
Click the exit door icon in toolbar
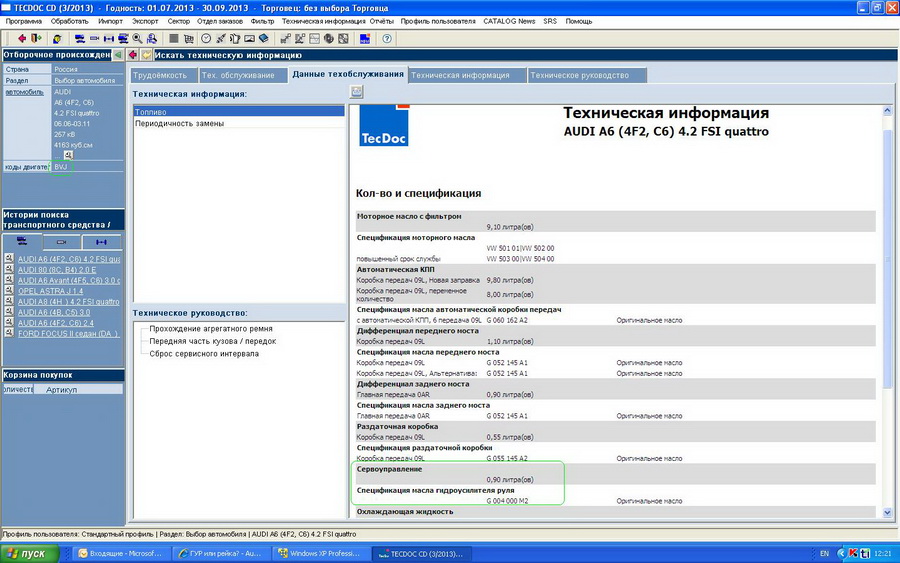click(36, 38)
